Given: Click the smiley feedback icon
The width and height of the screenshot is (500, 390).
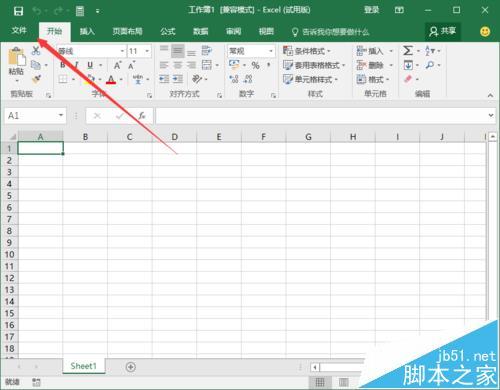Looking at the screenshot, I should click(485, 32).
